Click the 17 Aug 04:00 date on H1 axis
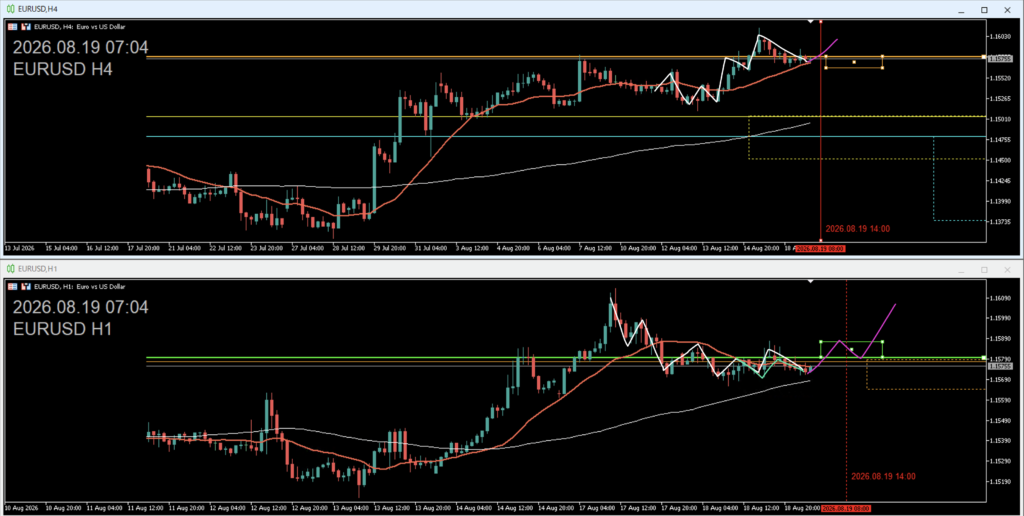Image resolution: width=1024 pixels, height=516 pixels. tap(597, 508)
